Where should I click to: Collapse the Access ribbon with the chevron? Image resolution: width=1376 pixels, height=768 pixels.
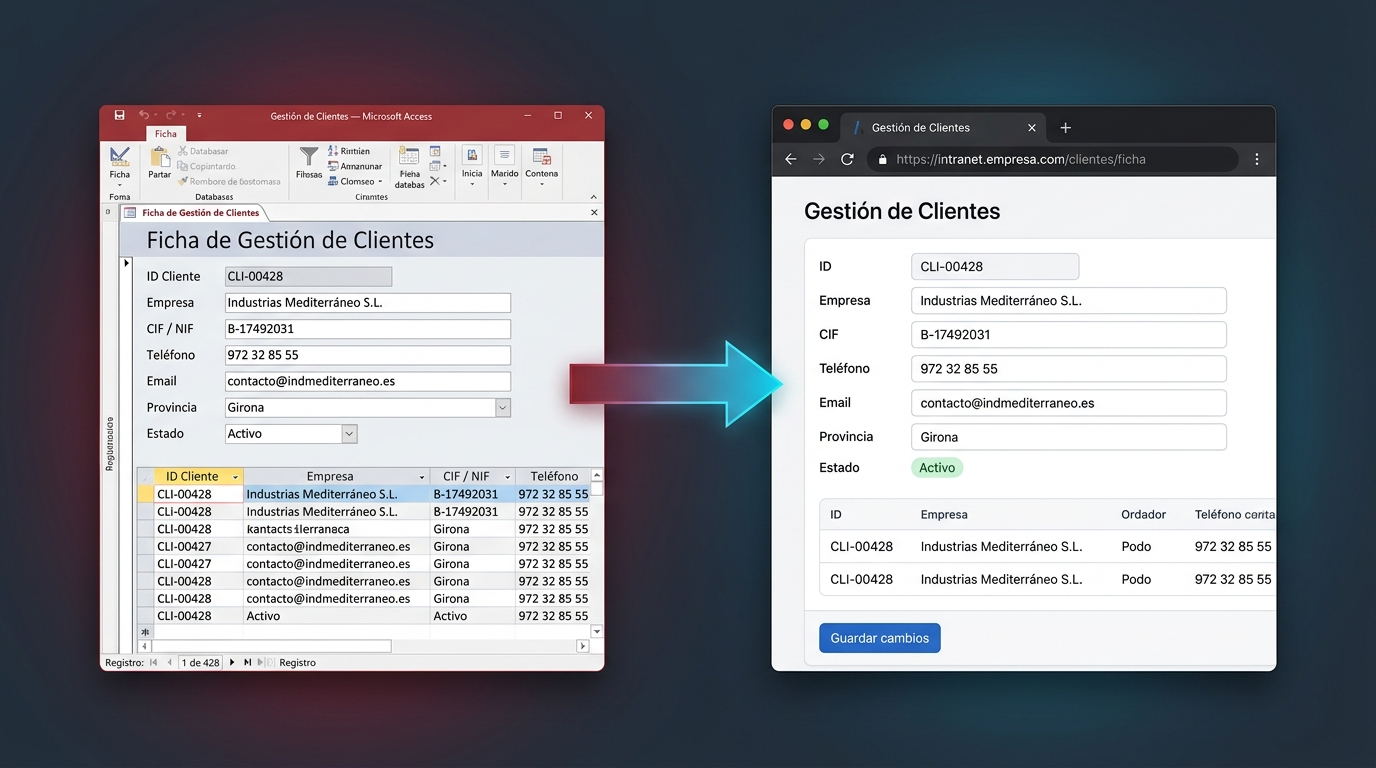(594, 197)
